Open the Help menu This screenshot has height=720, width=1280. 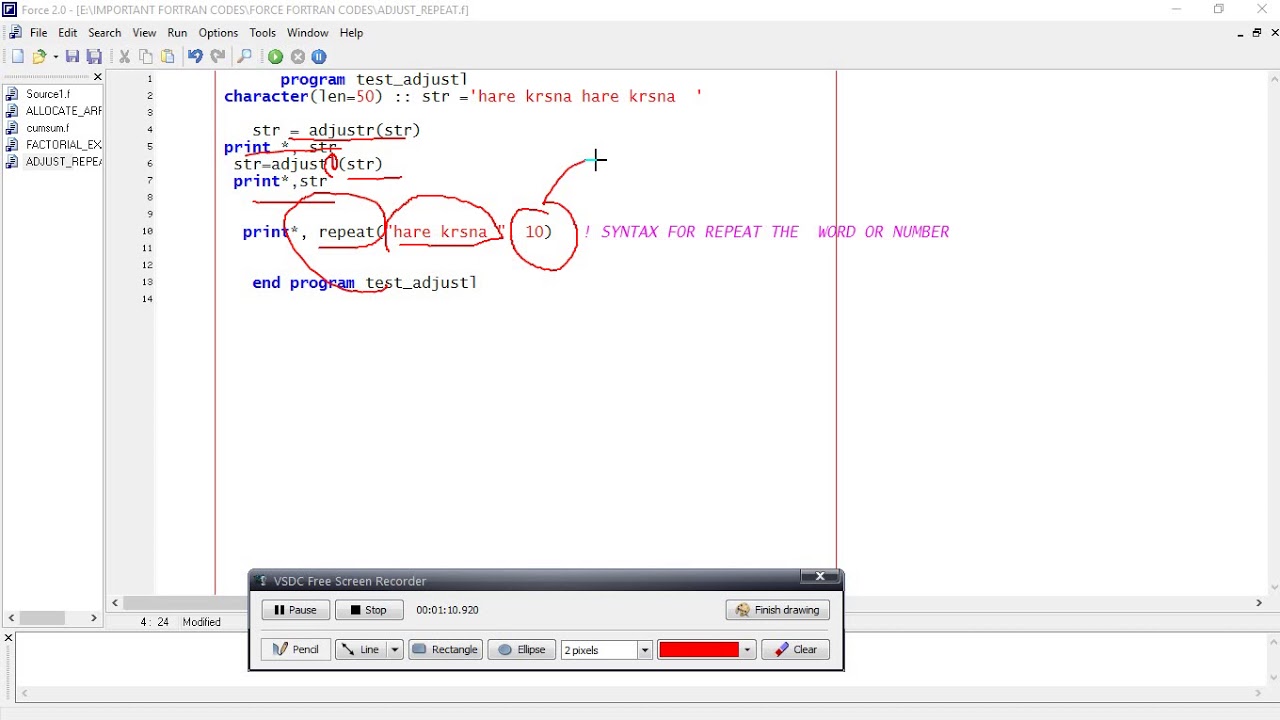tap(351, 33)
